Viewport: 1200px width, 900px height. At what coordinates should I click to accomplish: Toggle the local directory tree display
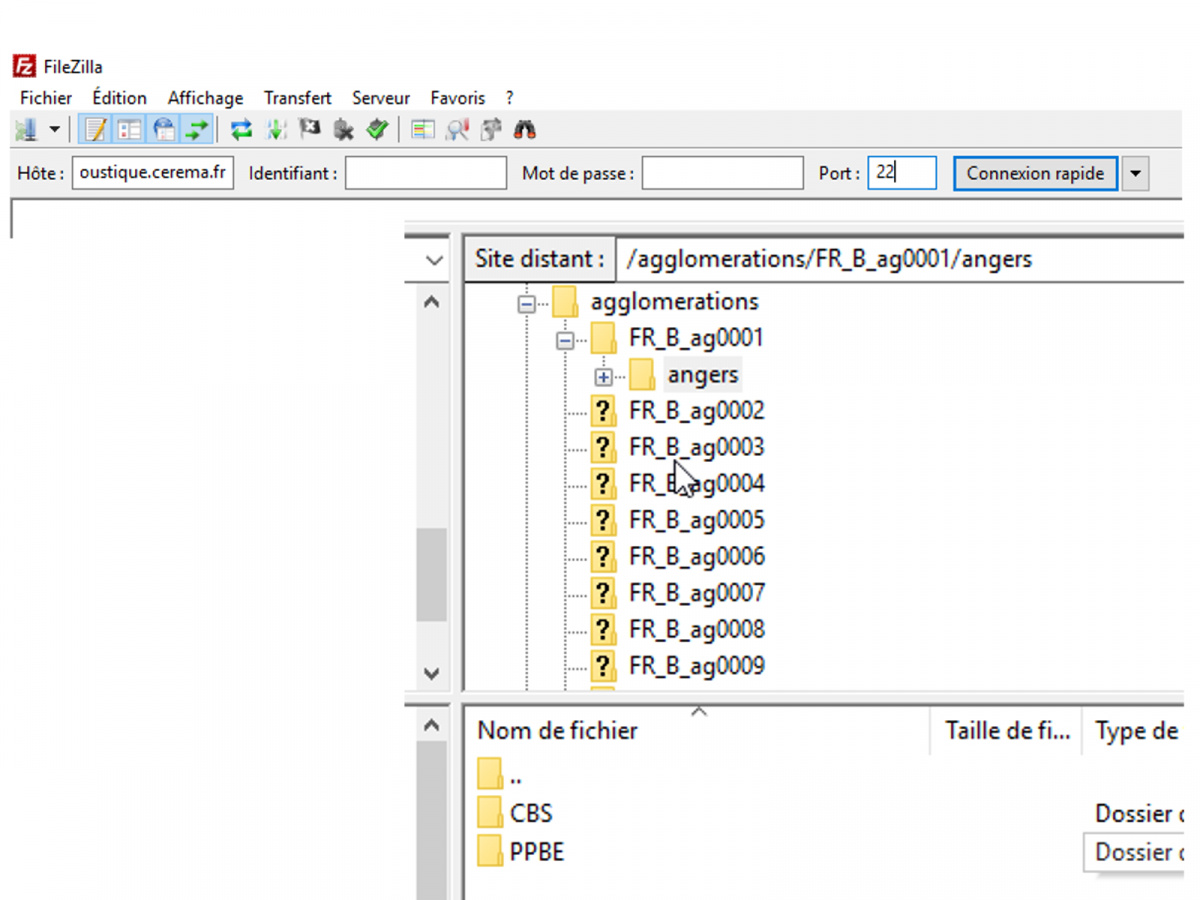(129, 129)
